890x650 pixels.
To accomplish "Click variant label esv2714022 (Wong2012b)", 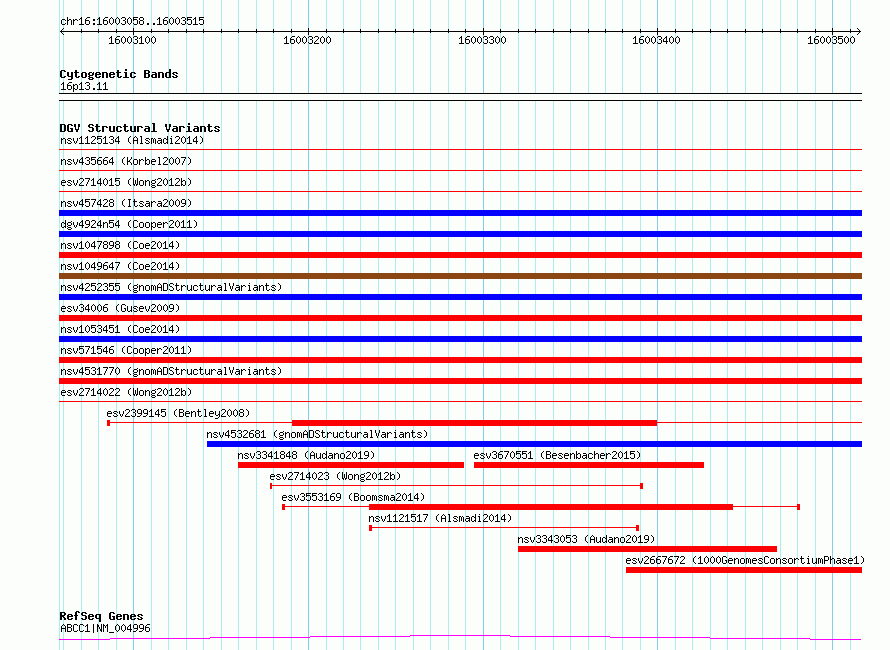I will [x=126, y=392].
